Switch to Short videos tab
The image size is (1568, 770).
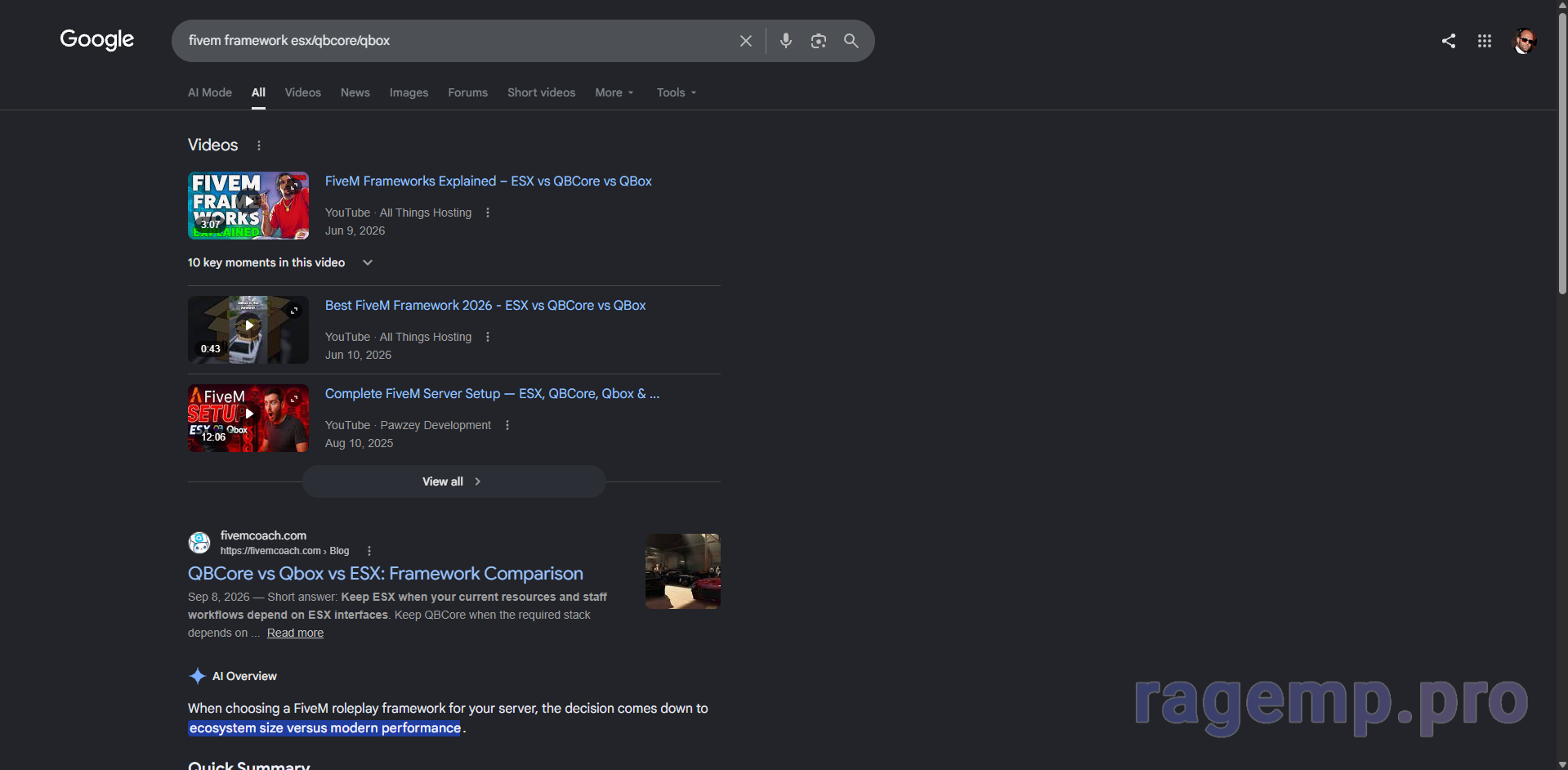click(541, 92)
